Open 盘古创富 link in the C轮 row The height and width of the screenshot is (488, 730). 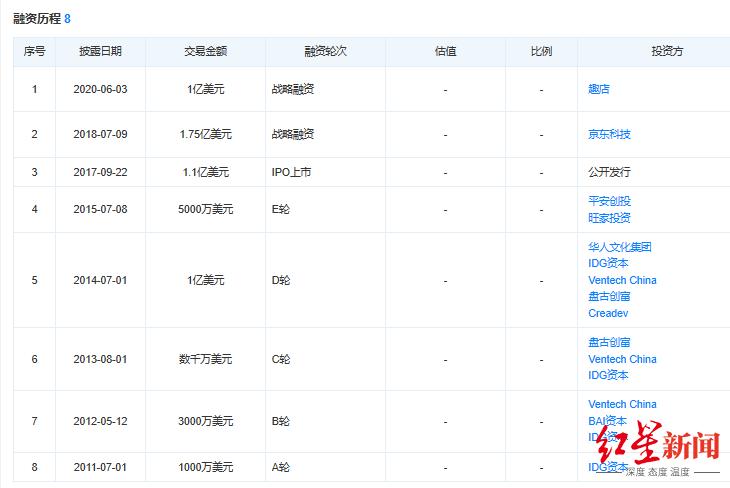[x=609, y=342]
